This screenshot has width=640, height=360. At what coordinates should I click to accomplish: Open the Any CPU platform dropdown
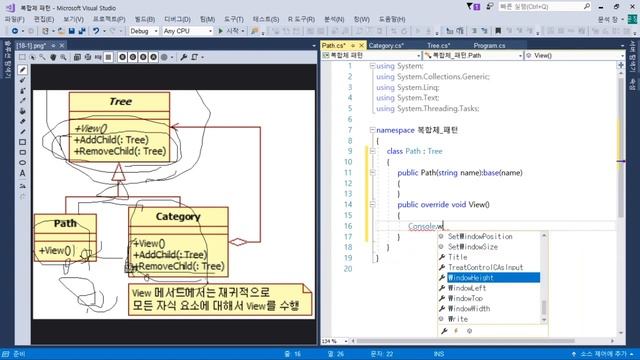(x=188, y=31)
